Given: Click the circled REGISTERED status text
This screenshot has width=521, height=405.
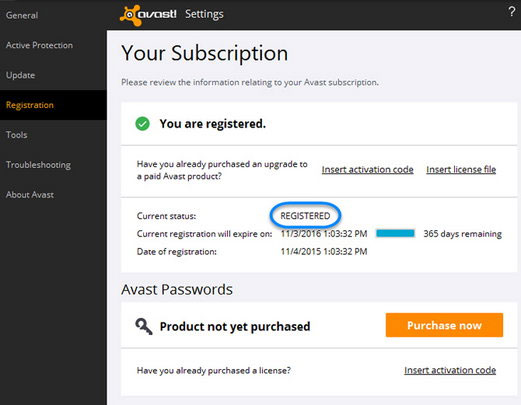Looking at the screenshot, I should 305,216.
